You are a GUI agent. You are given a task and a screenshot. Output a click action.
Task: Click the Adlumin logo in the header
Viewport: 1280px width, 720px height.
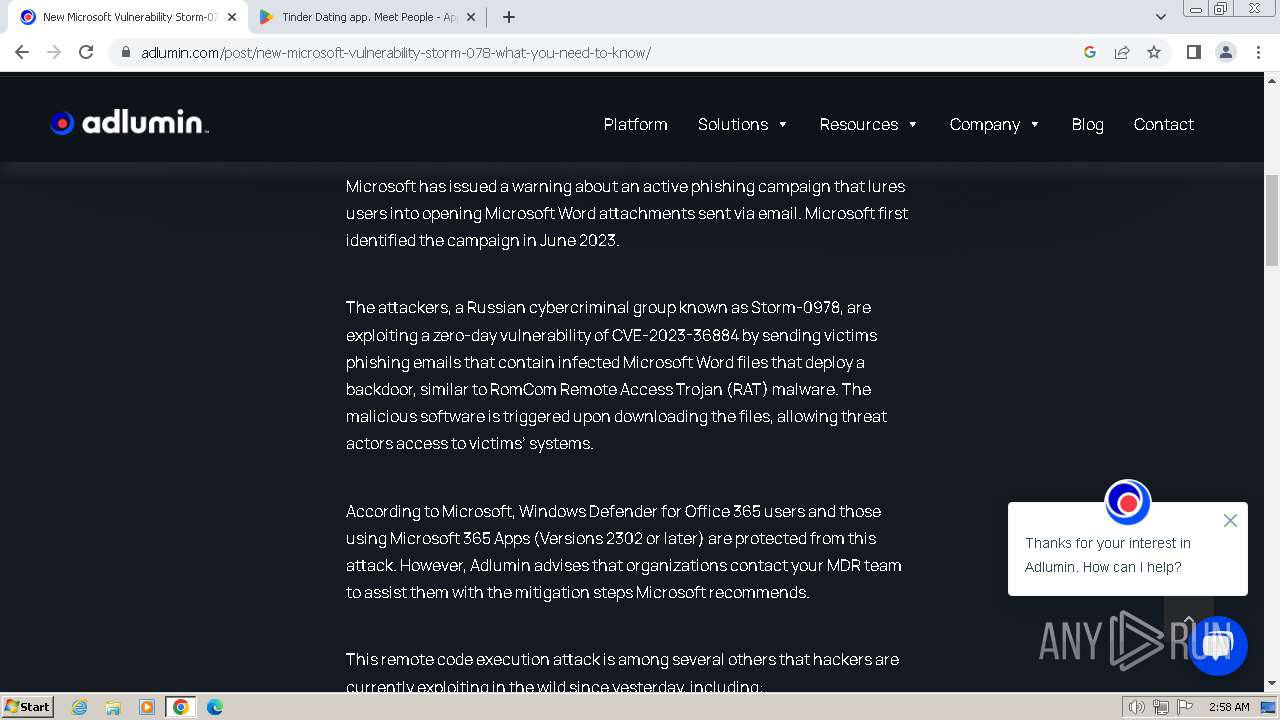click(129, 123)
